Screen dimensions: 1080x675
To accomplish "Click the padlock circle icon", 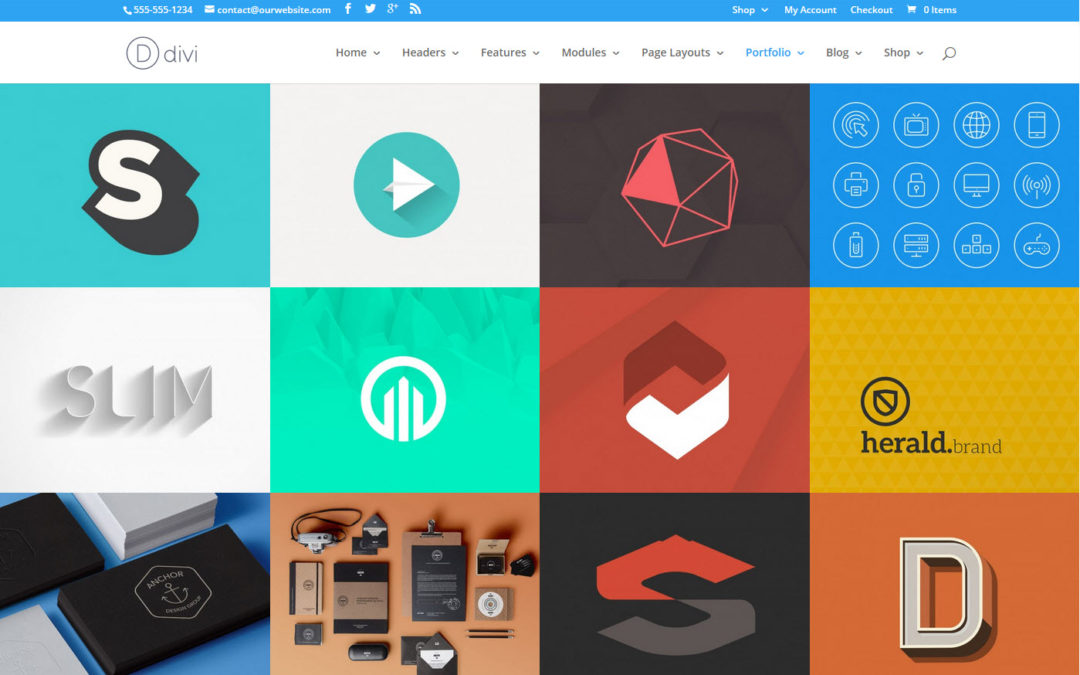I will 915,185.
